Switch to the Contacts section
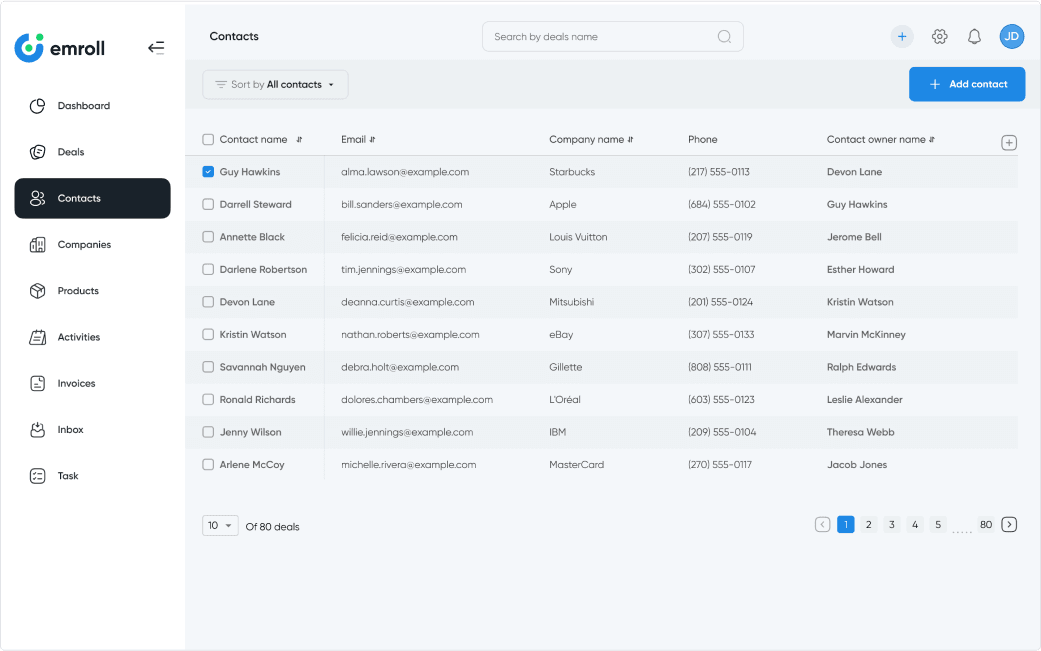Viewport: 1041px width, 651px height. [x=92, y=198]
